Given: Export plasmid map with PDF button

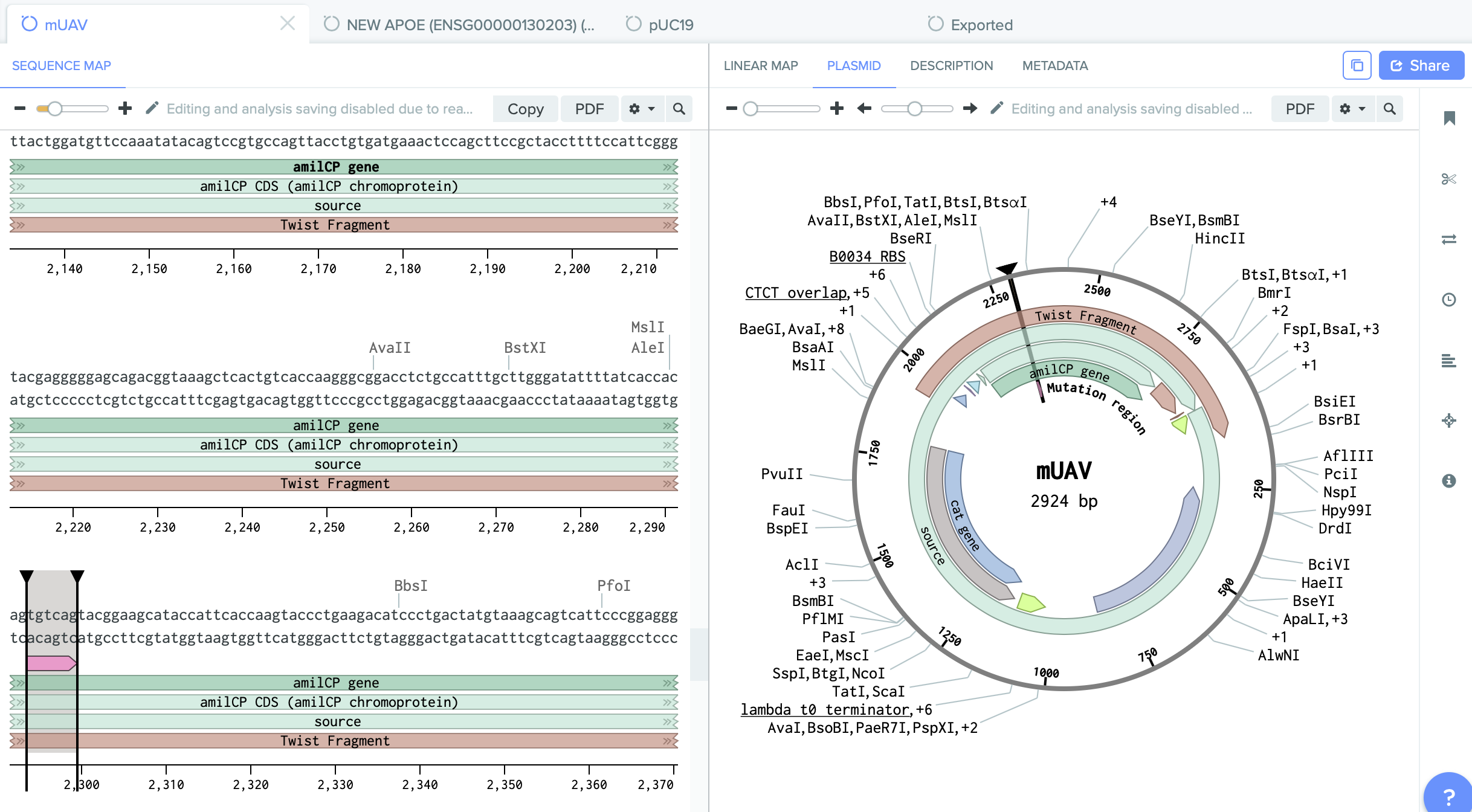Looking at the screenshot, I should (1300, 109).
